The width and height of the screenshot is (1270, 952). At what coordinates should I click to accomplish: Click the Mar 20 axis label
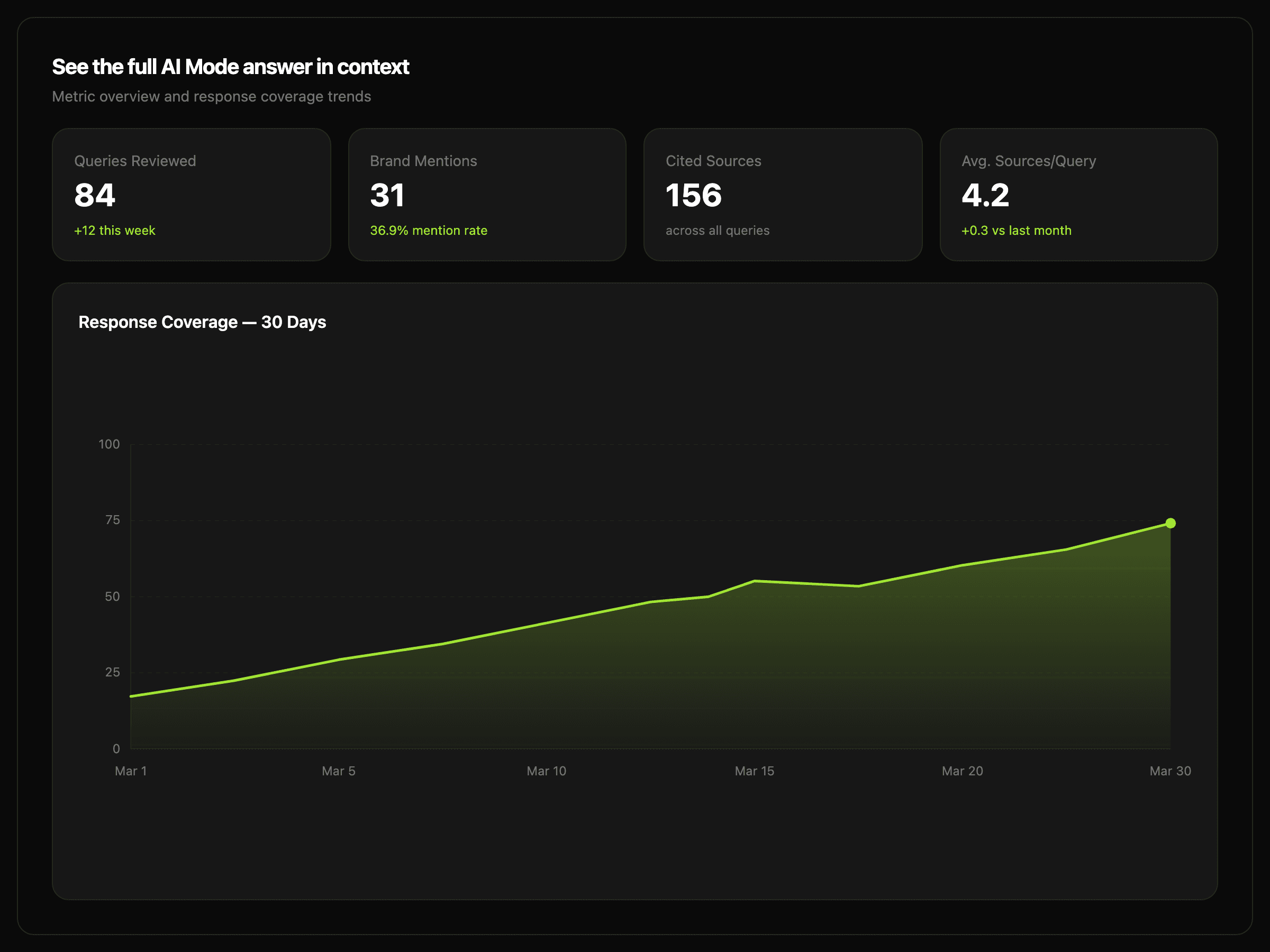click(x=961, y=771)
